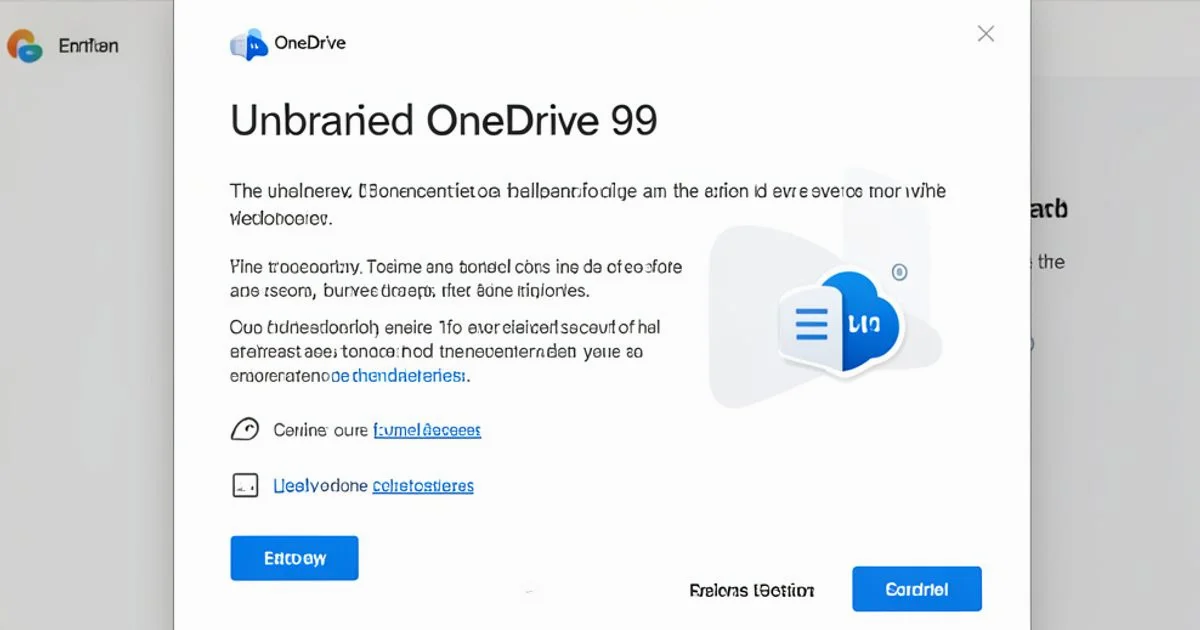Image resolution: width=1200 pixels, height=630 pixels.
Task: Open the fumel dacees link
Action: click(x=427, y=430)
